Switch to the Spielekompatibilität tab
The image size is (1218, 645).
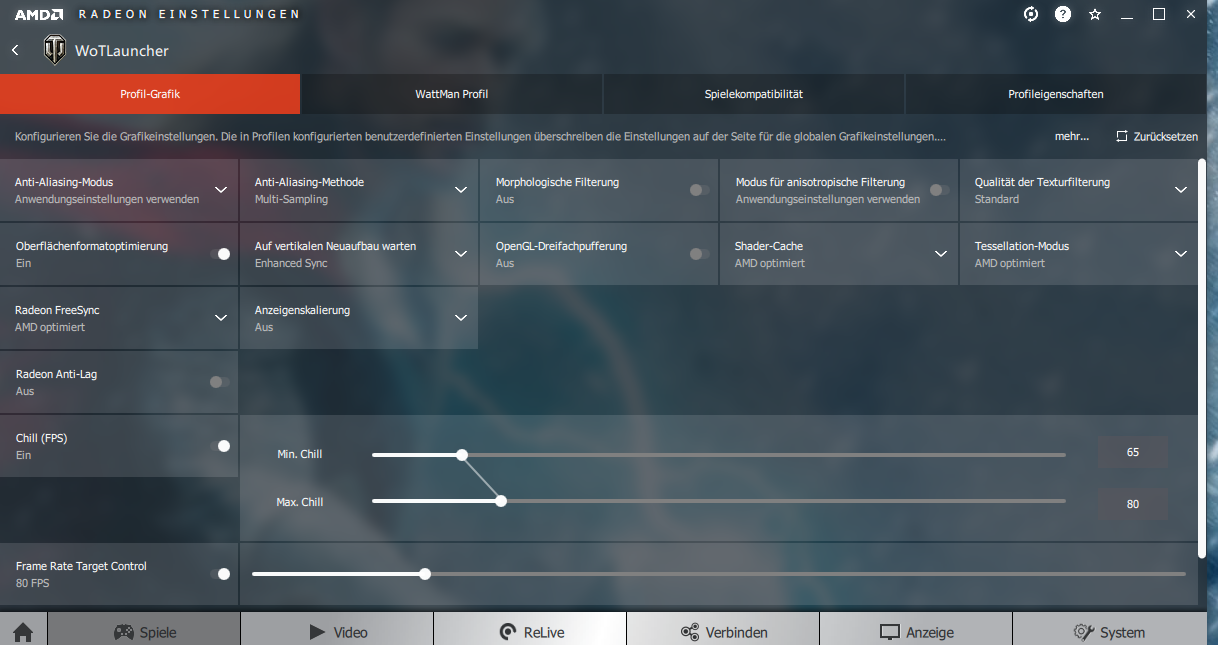click(754, 94)
